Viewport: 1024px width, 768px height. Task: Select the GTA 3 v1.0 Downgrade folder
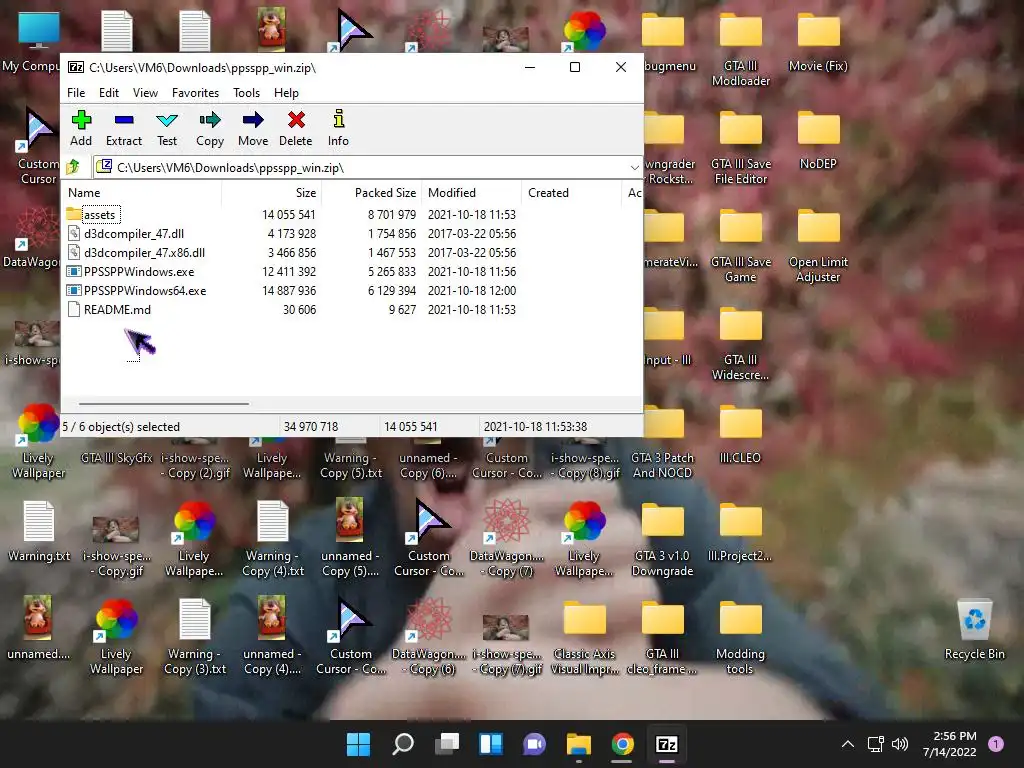click(x=662, y=539)
